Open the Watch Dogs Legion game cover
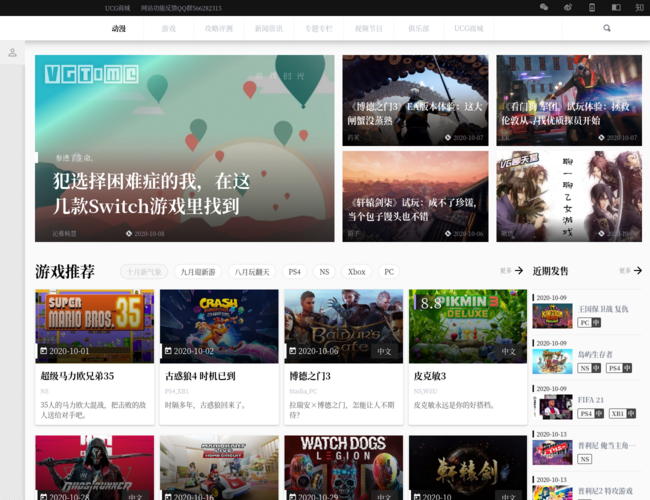The width and height of the screenshot is (650, 500). [344, 468]
